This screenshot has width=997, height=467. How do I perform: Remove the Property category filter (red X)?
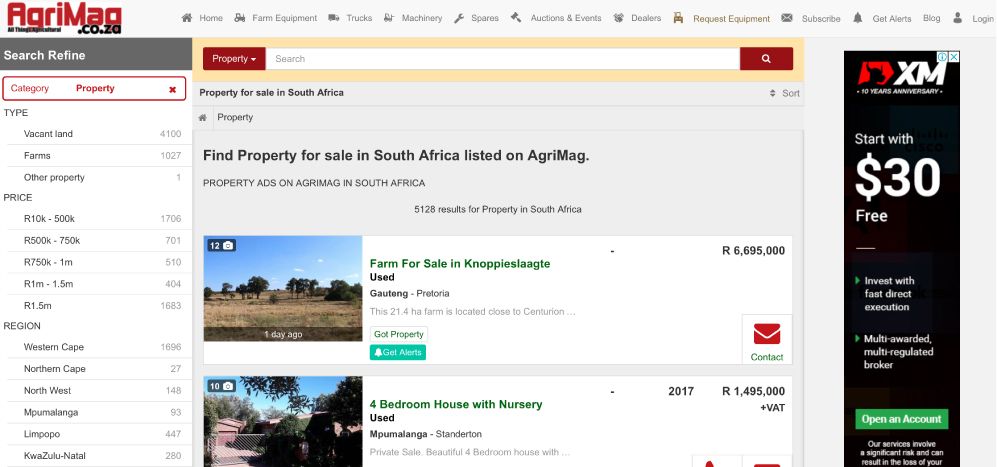click(x=172, y=90)
